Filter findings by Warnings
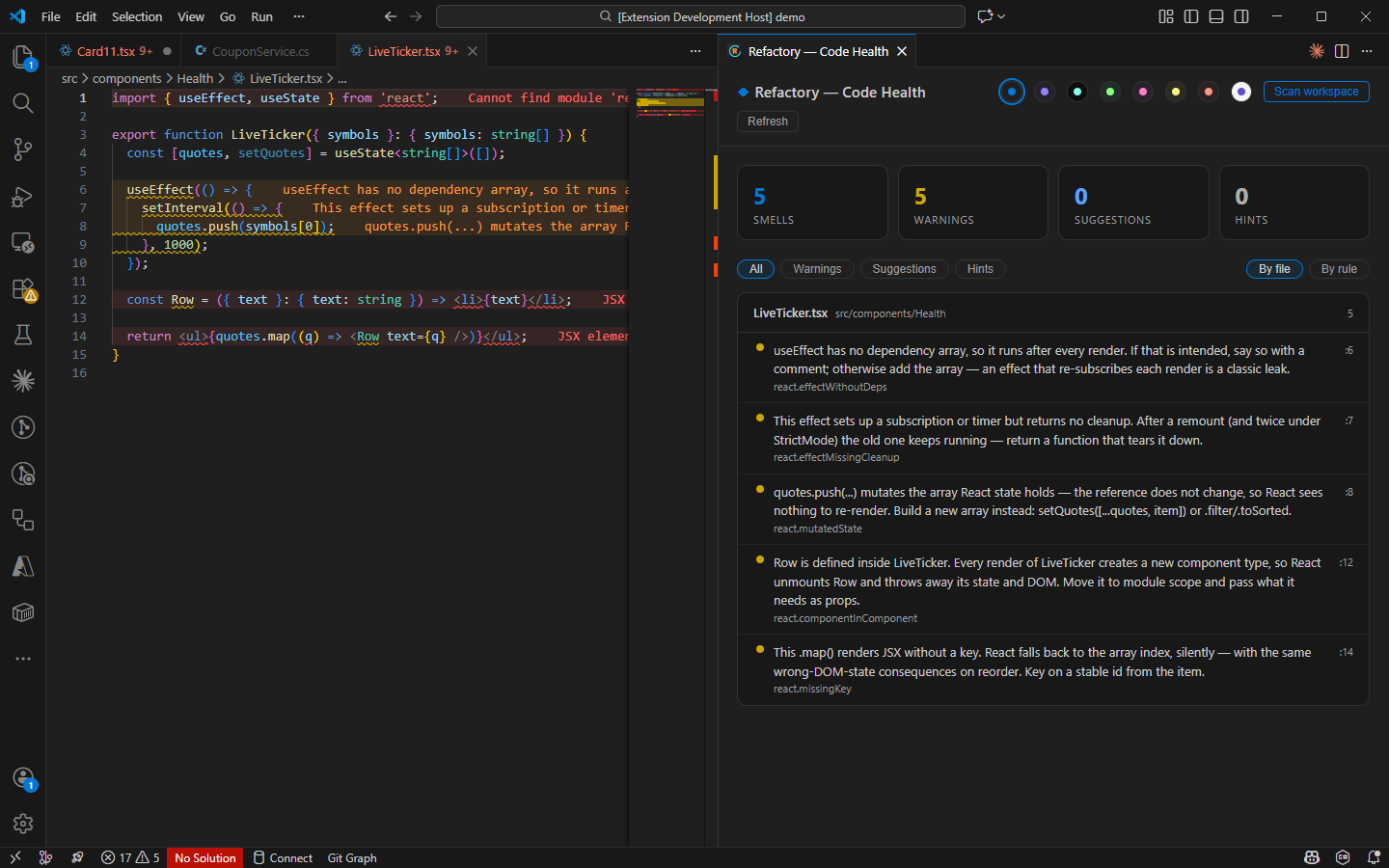Image resolution: width=1389 pixels, height=868 pixels. pos(817,269)
